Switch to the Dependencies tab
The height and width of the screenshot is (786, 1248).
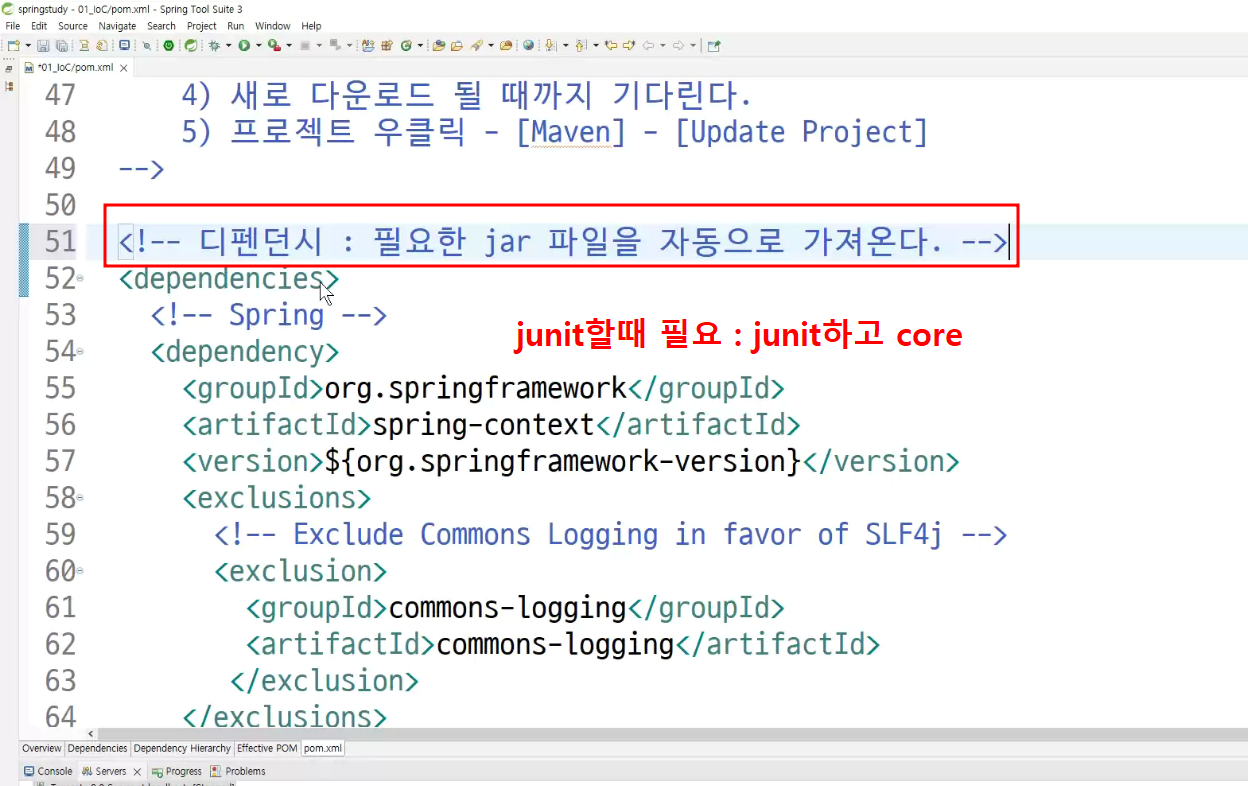pyautogui.click(x=97, y=748)
